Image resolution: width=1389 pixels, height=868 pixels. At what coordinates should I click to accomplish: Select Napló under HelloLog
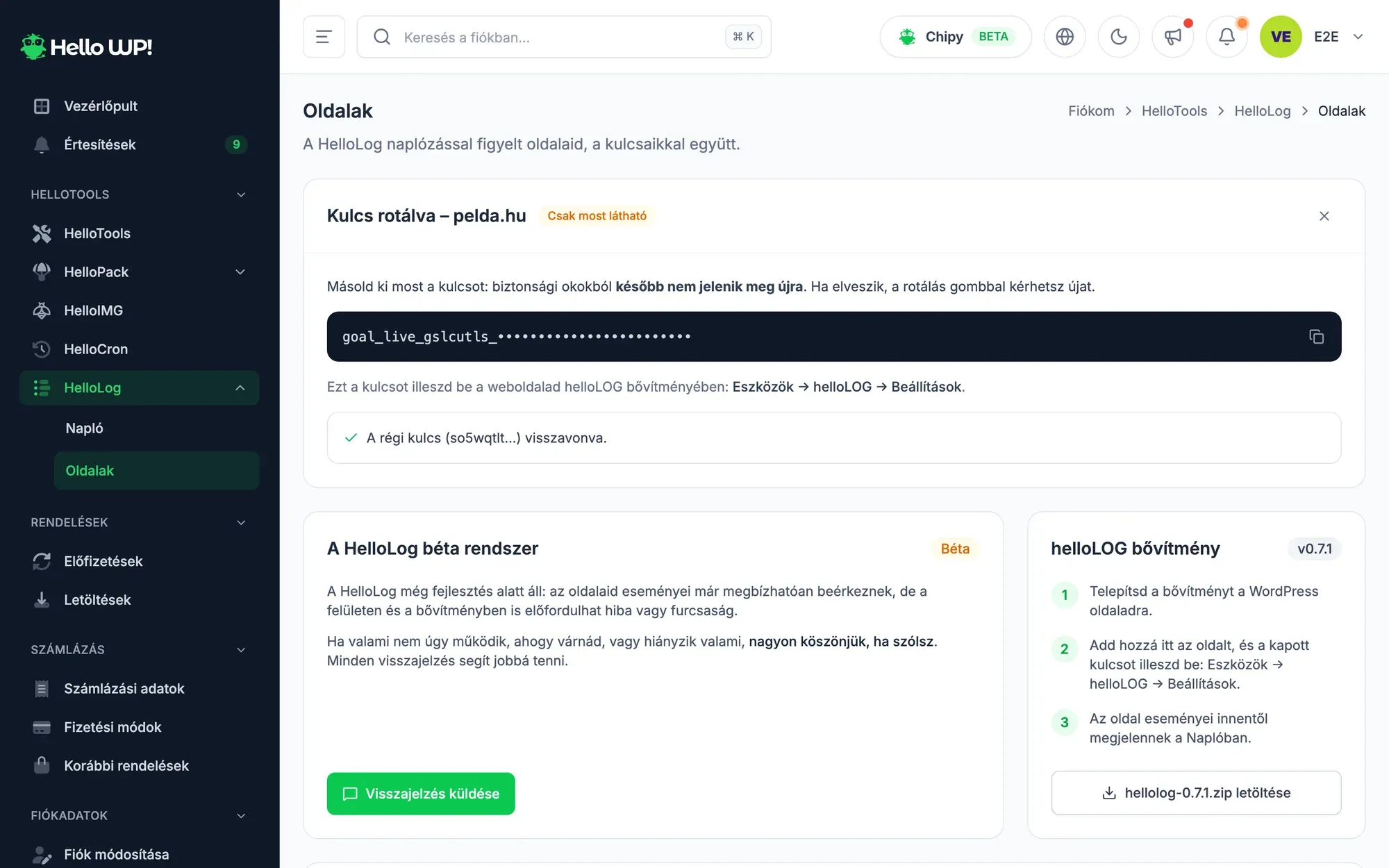point(156,428)
